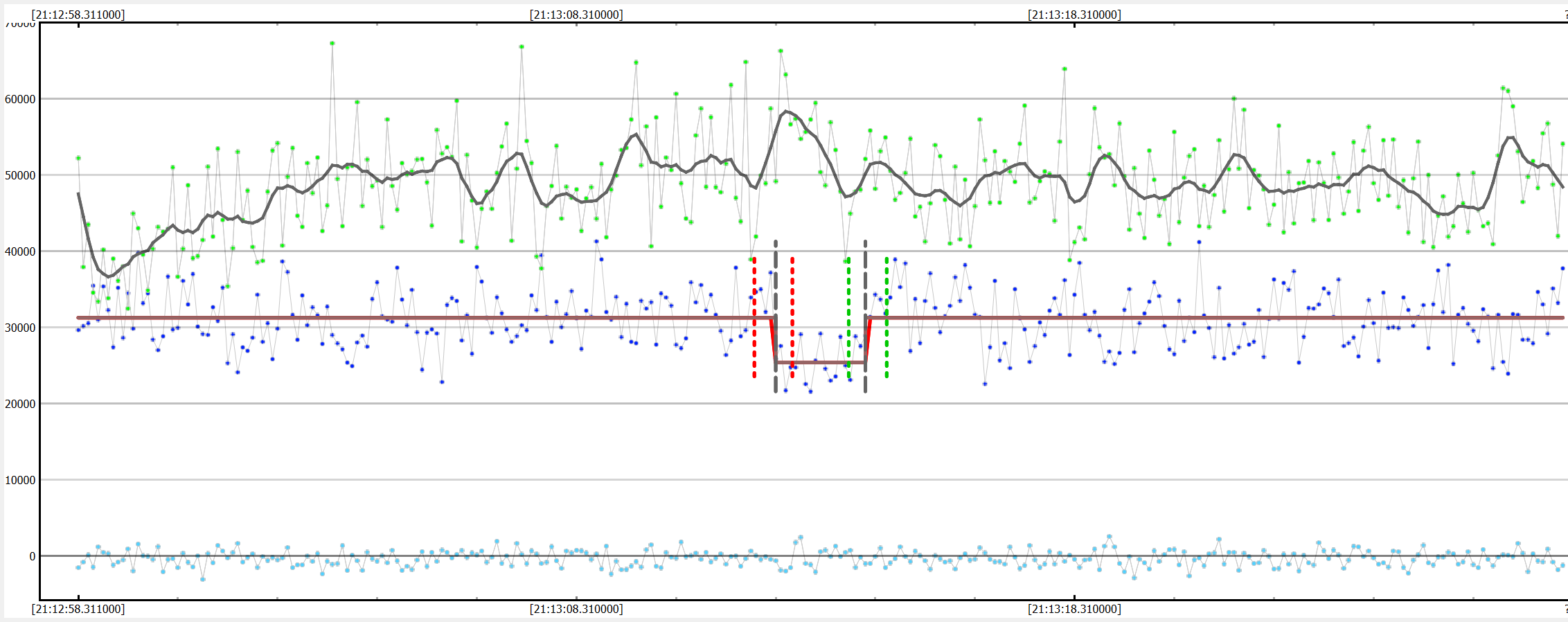Select the top 21:13:08.310000 time label
Viewport: 1568px width, 622px height.
coord(576,15)
